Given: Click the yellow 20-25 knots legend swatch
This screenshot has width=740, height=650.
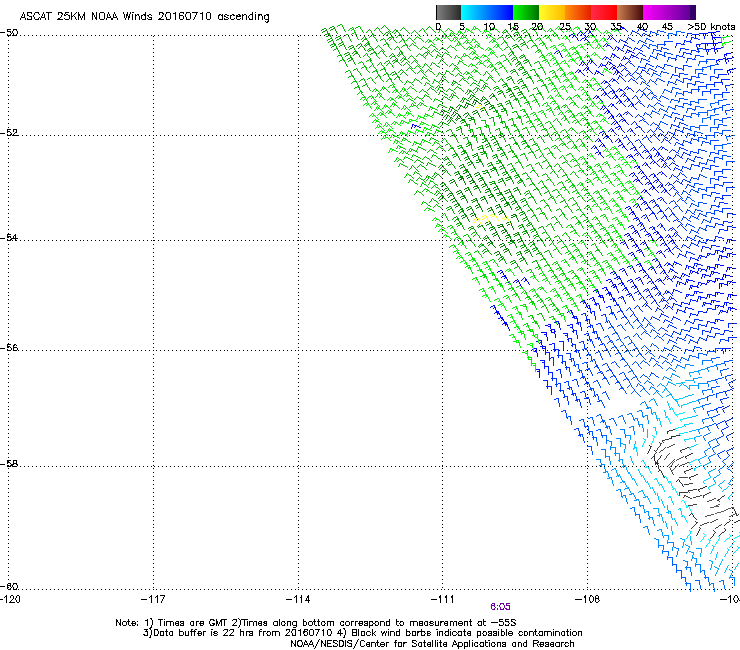Looking at the screenshot, I should pyautogui.click(x=552, y=12).
